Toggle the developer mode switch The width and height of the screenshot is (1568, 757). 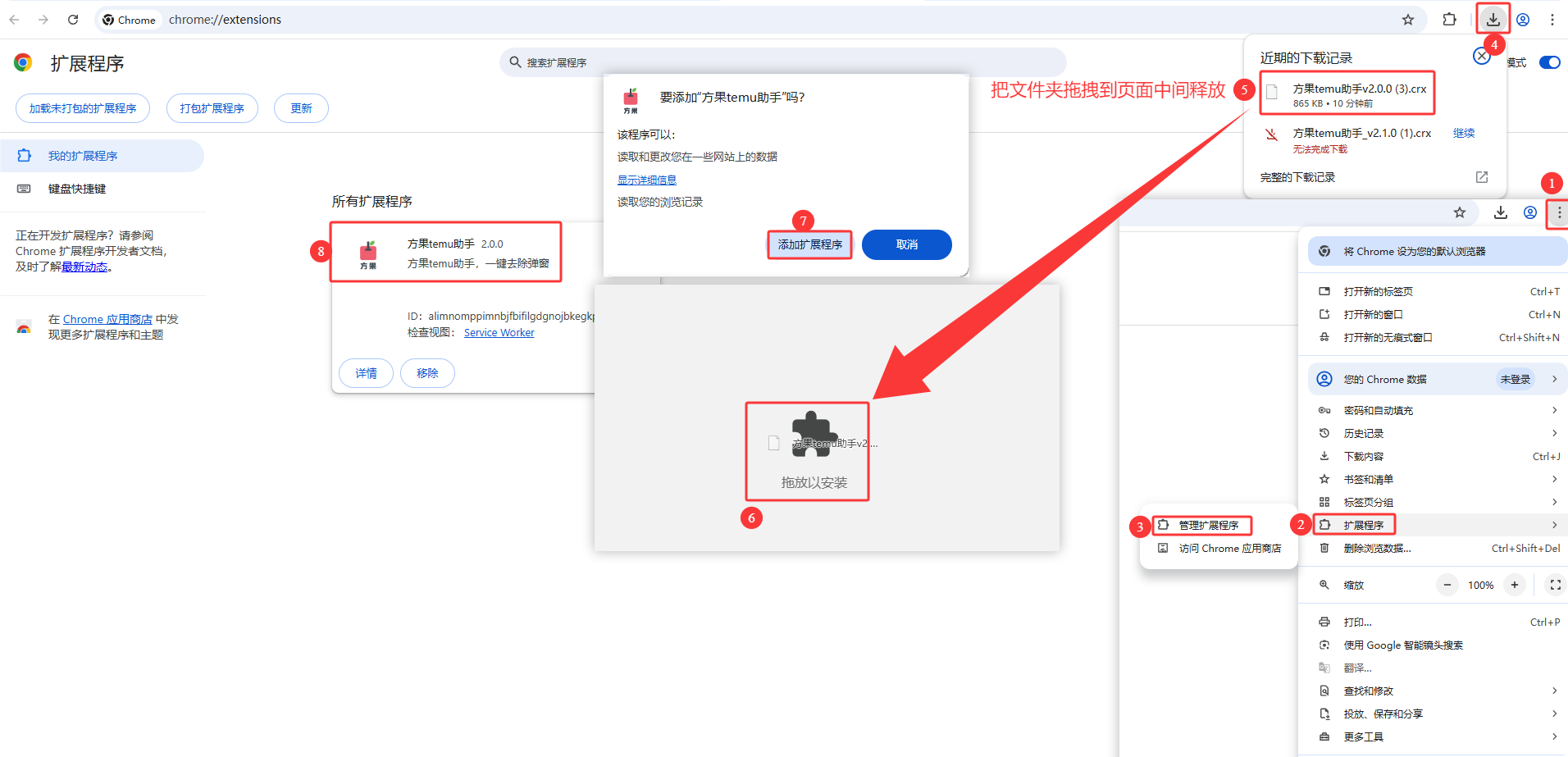point(1550,62)
